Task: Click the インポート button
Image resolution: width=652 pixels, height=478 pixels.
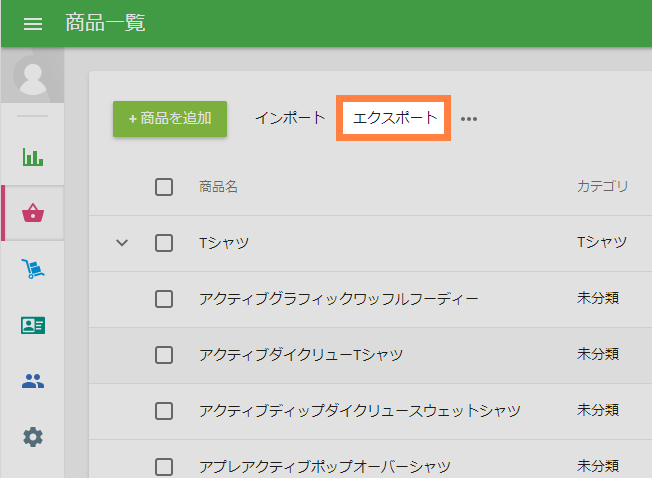Action: (290, 118)
